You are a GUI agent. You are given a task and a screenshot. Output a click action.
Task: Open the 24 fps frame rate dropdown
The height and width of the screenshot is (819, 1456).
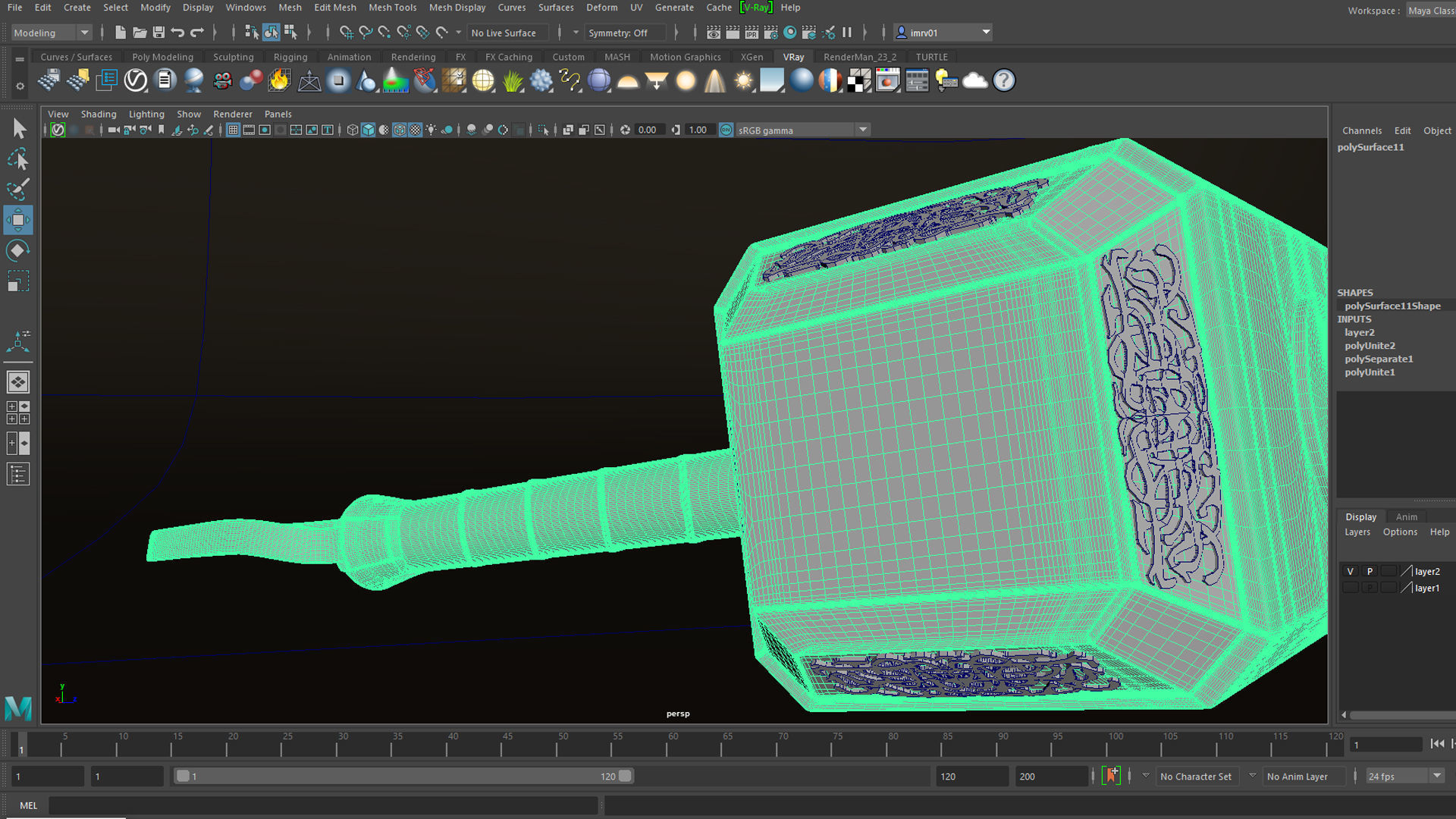click(1405, 777)
